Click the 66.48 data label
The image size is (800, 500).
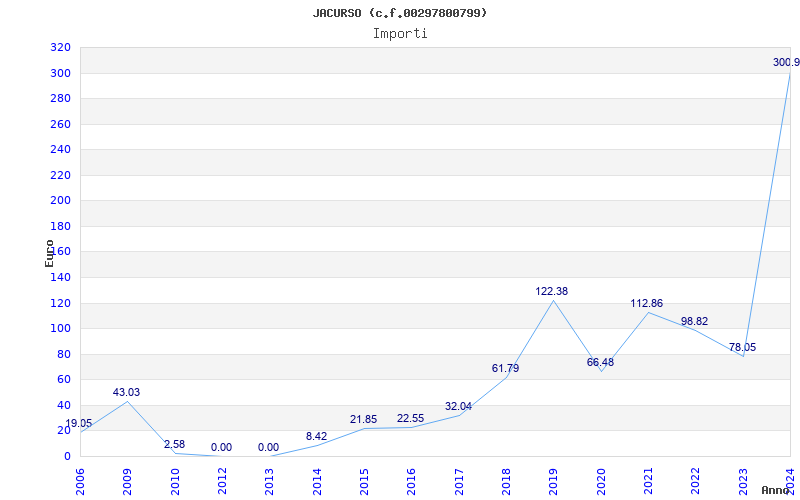coord(600,362)
